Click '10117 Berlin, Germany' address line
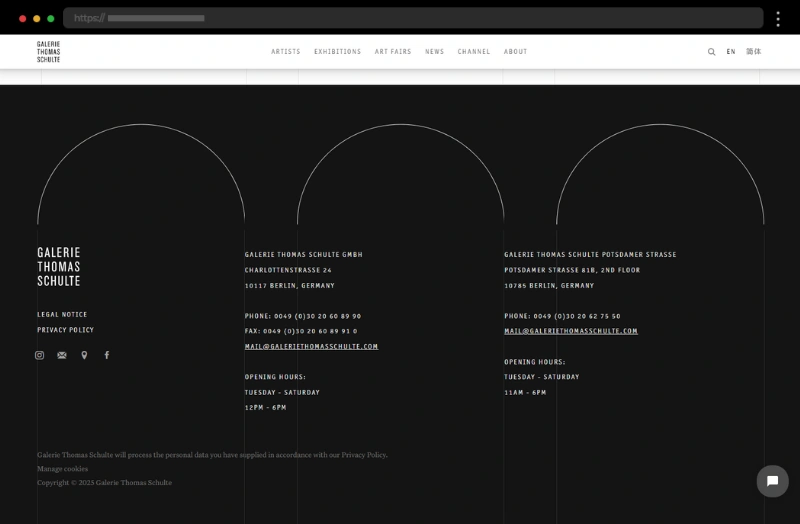 pyautogui.click(x=289, y=286)
